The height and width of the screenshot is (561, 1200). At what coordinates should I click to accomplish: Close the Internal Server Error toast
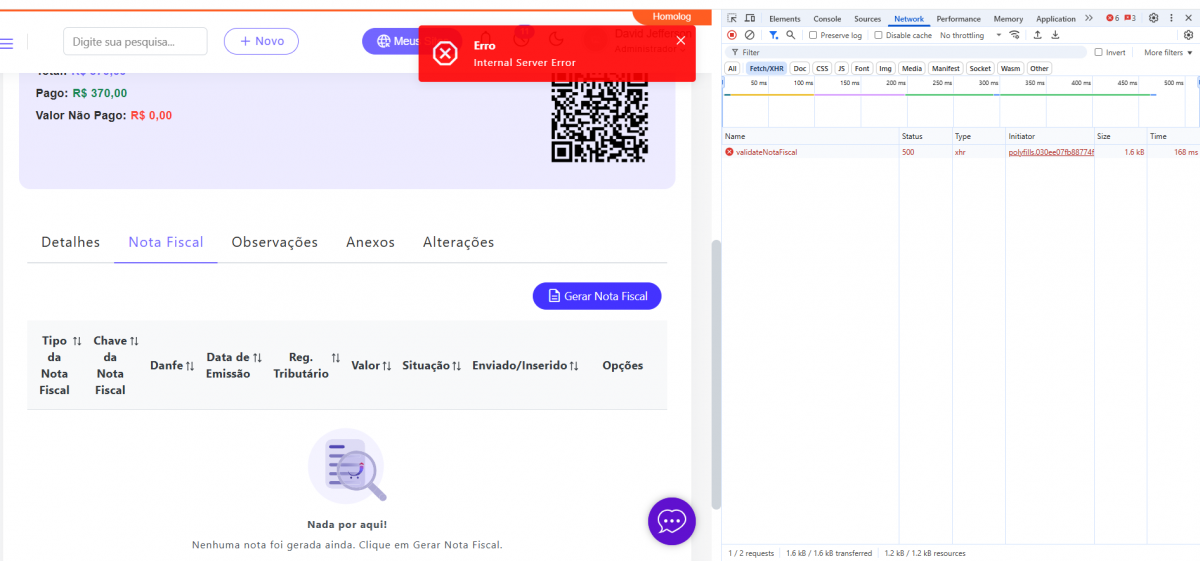click(681, 40)
